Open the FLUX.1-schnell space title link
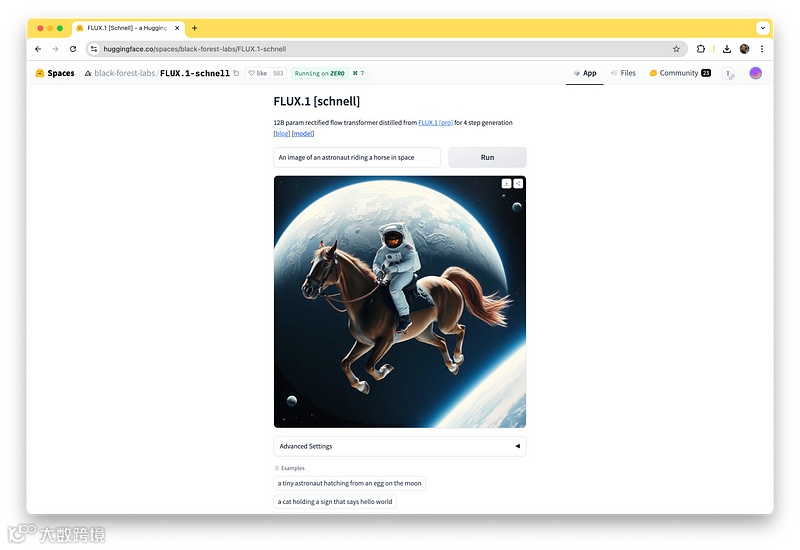The width and height of the screenshot is (800, 550). pyautogui.click(x=195, y=73)
